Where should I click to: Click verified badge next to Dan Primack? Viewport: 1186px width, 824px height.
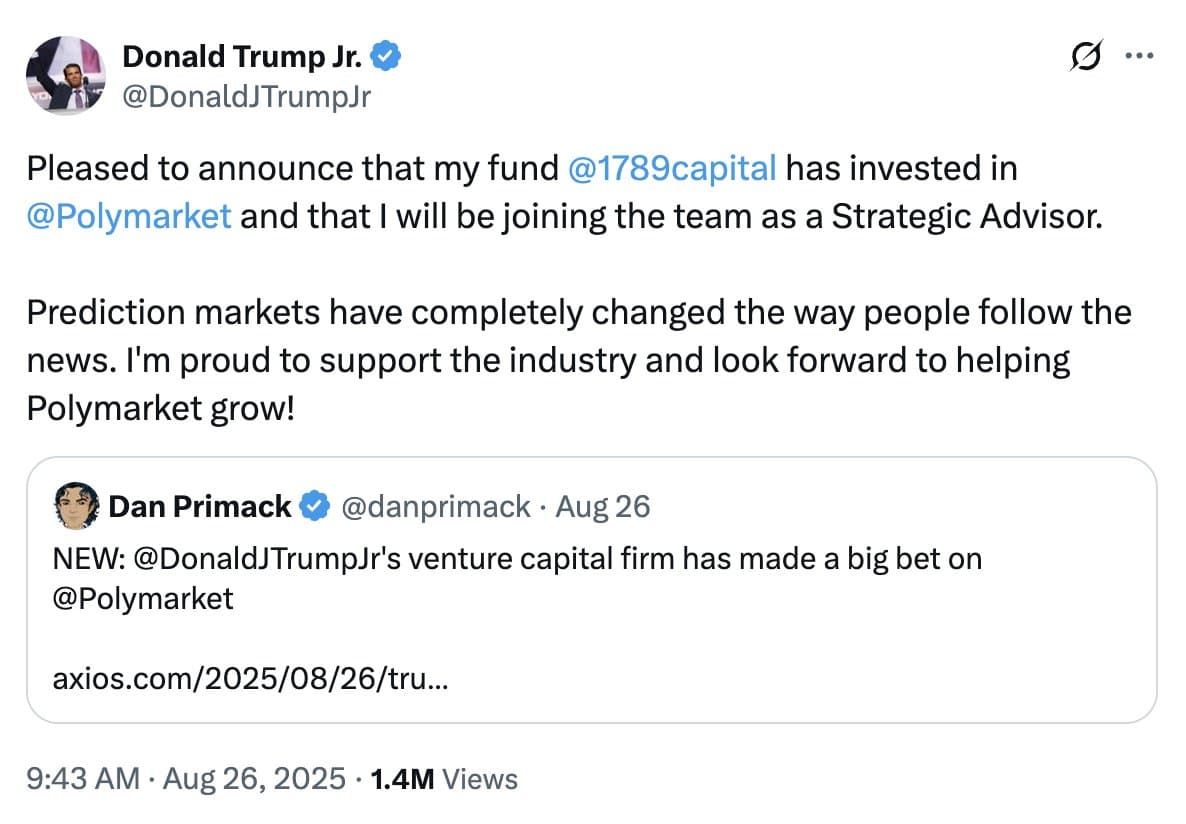314,507
